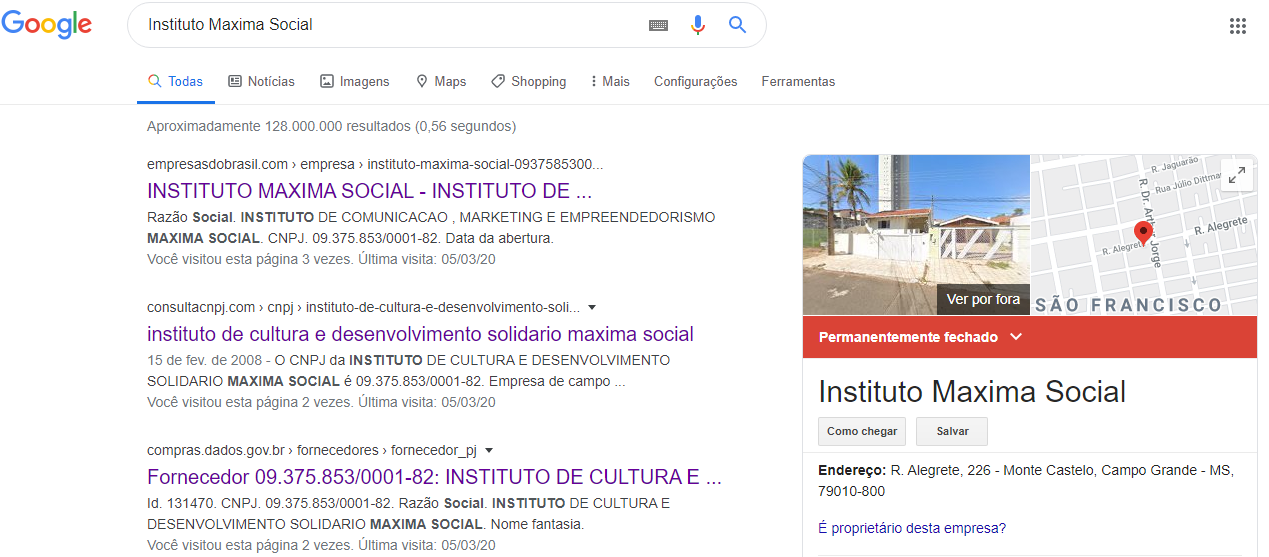Switch to the Notícias tab
1269x557 pixels.
tap(261, 82)
